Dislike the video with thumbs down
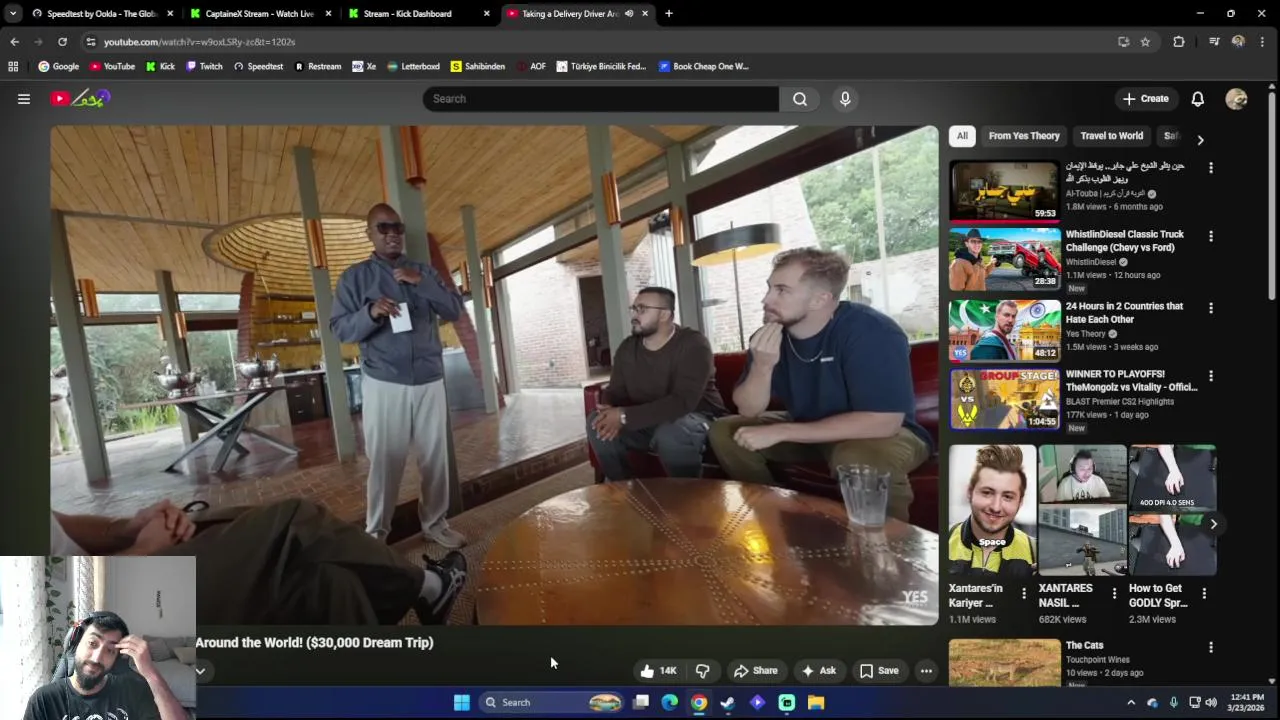Image resolution: width=1280 pixels, height=720 pixels. pos(703,671)
